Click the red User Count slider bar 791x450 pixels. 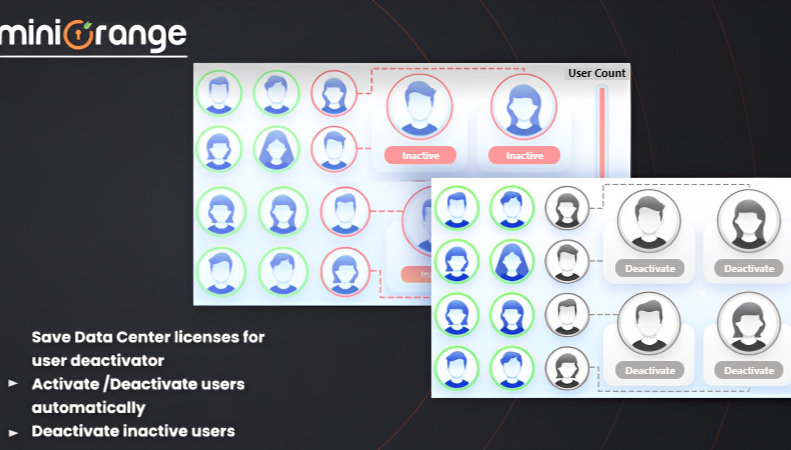click(x=601, y=130)
